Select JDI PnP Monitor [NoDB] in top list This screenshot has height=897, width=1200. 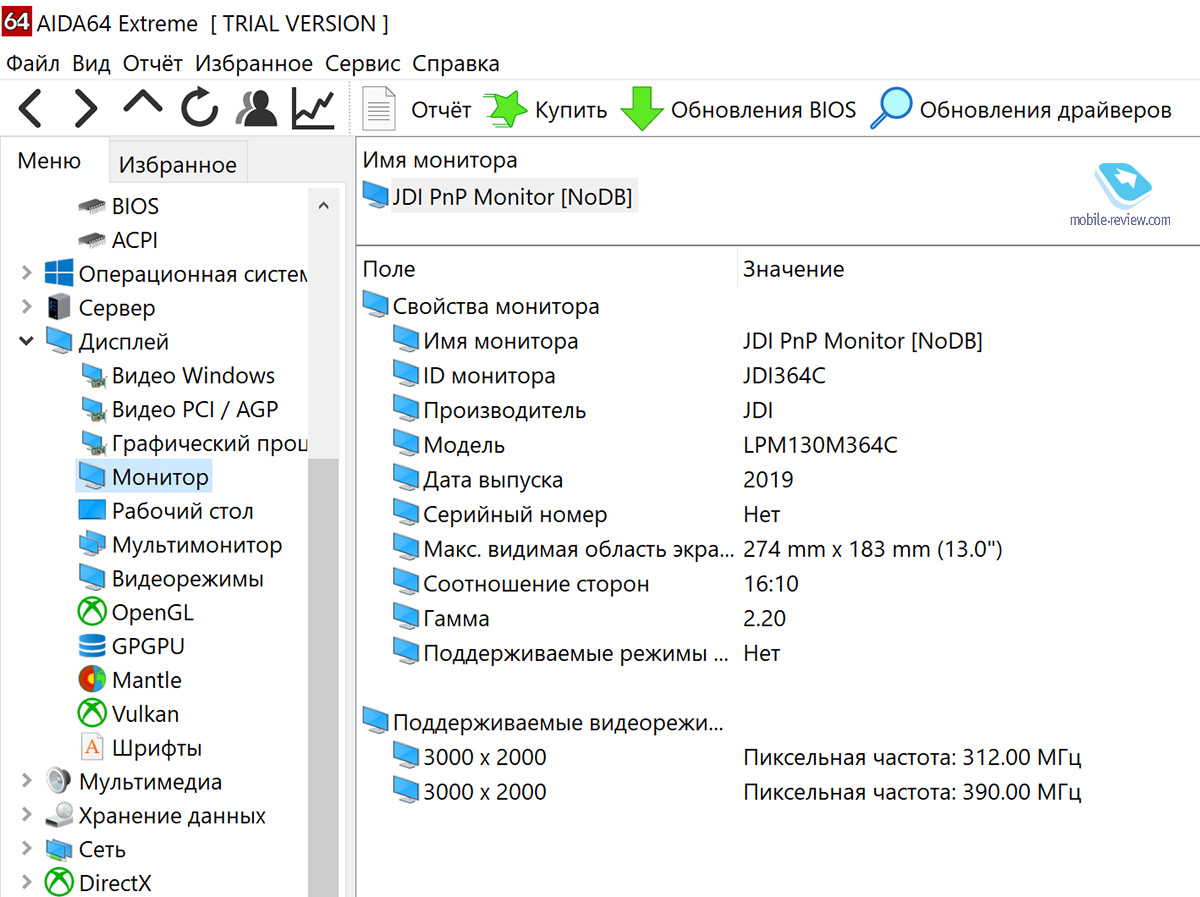[498, 197]
